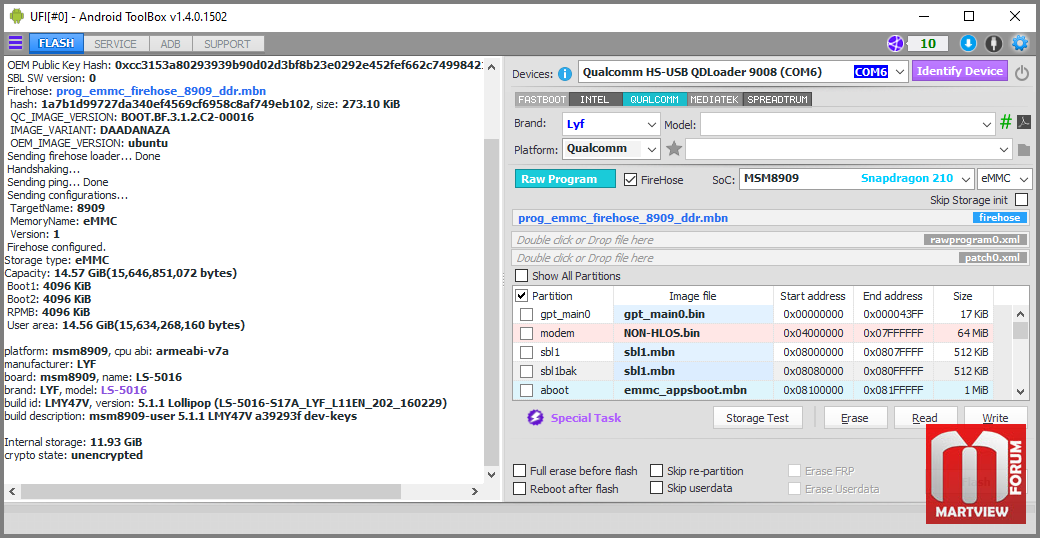Check the modem partition checkbox
This screenshot has width=1040, height=538.
point(527,333)
